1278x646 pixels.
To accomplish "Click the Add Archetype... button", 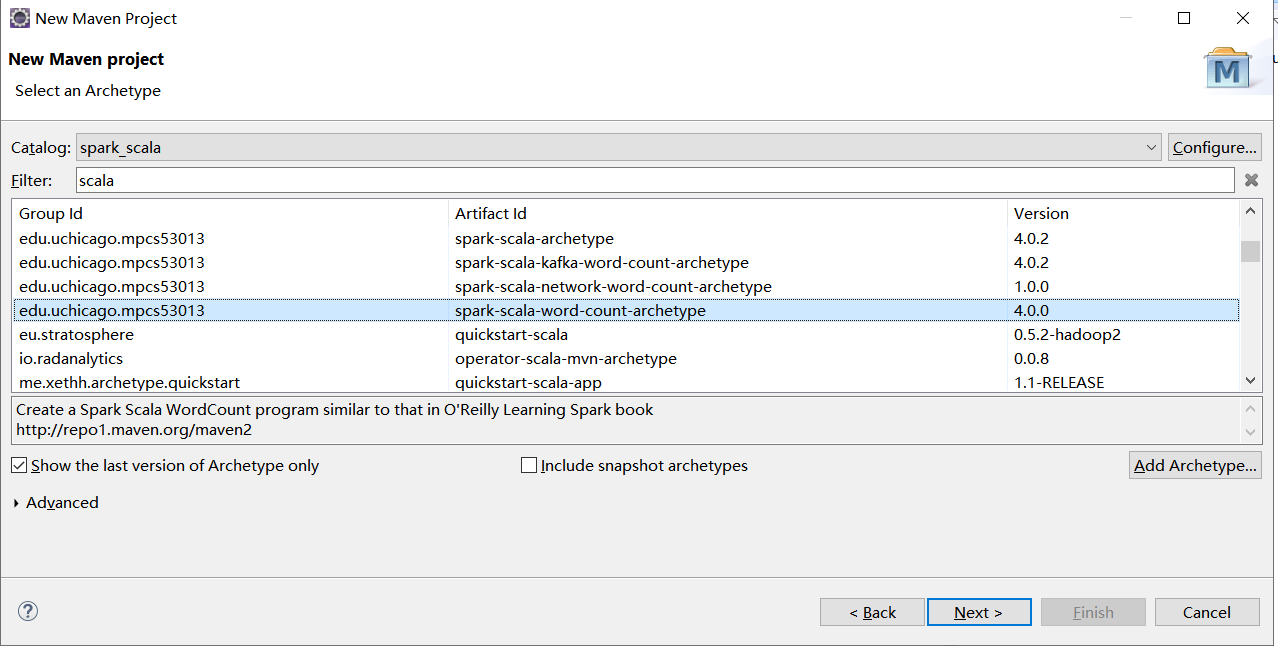I will (x=1195, y=465).
